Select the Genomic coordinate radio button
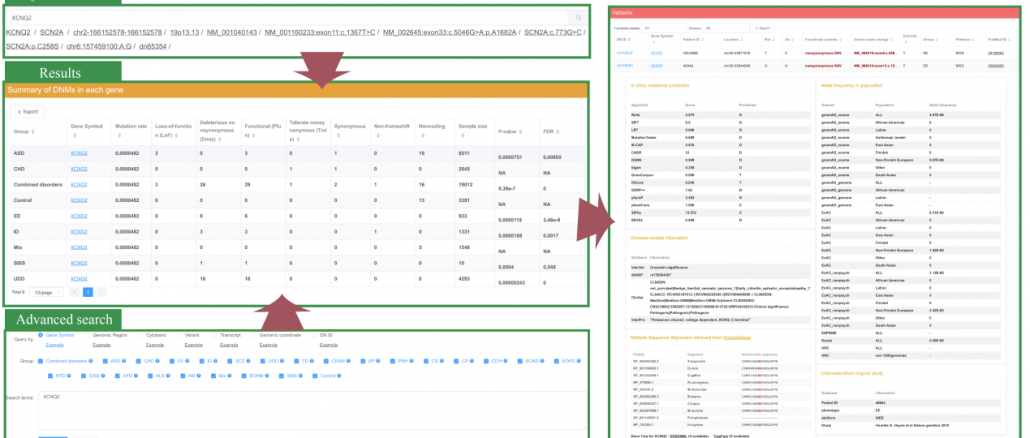This screenshot has width=1030, height=438. pos(255,335)
